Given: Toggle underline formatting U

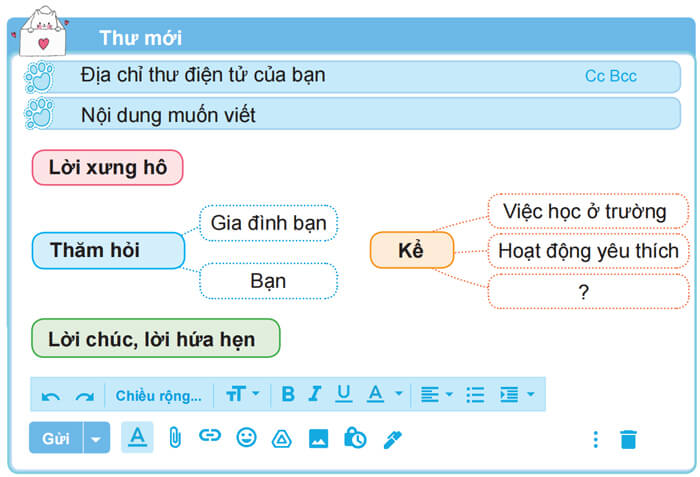Looking at the screenshot, I should point(344,394).
